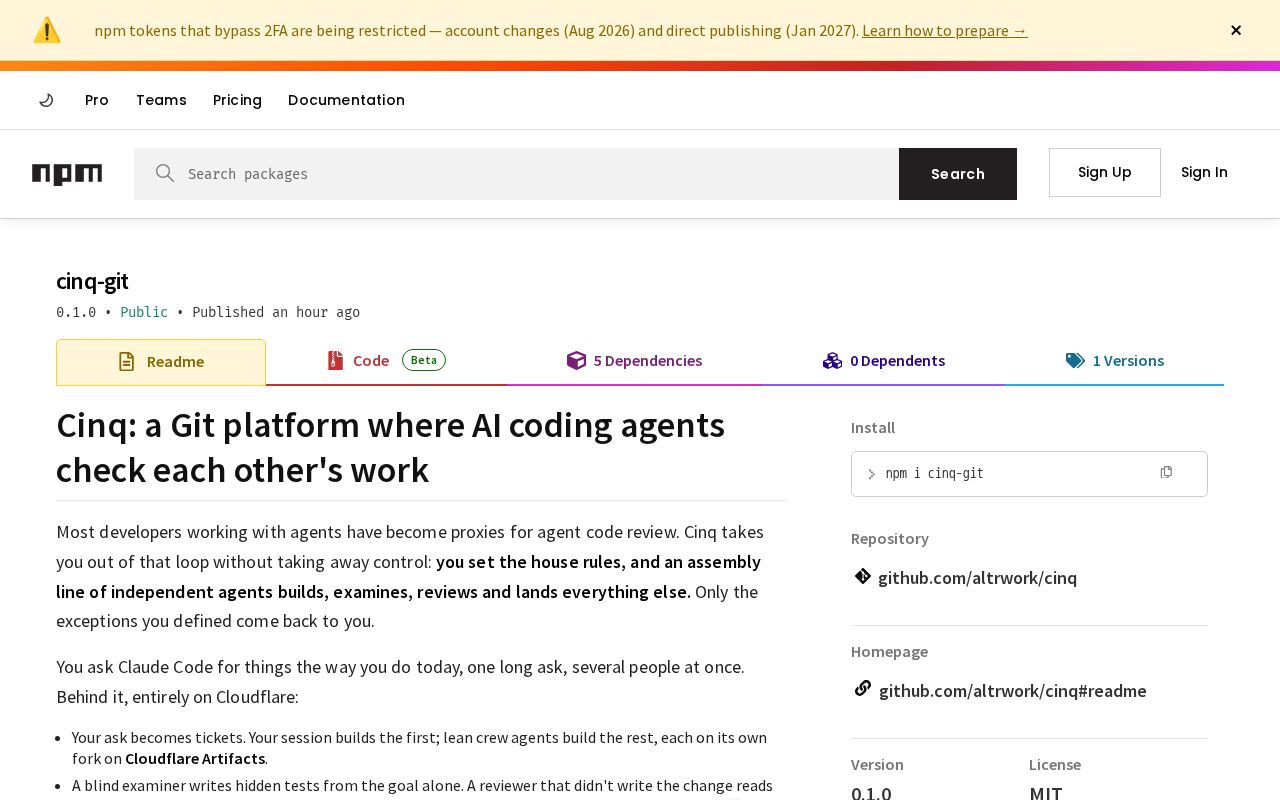Viewport: 1280px width, 800px height.
Task: Open the Documentation link
Action: 346,100
